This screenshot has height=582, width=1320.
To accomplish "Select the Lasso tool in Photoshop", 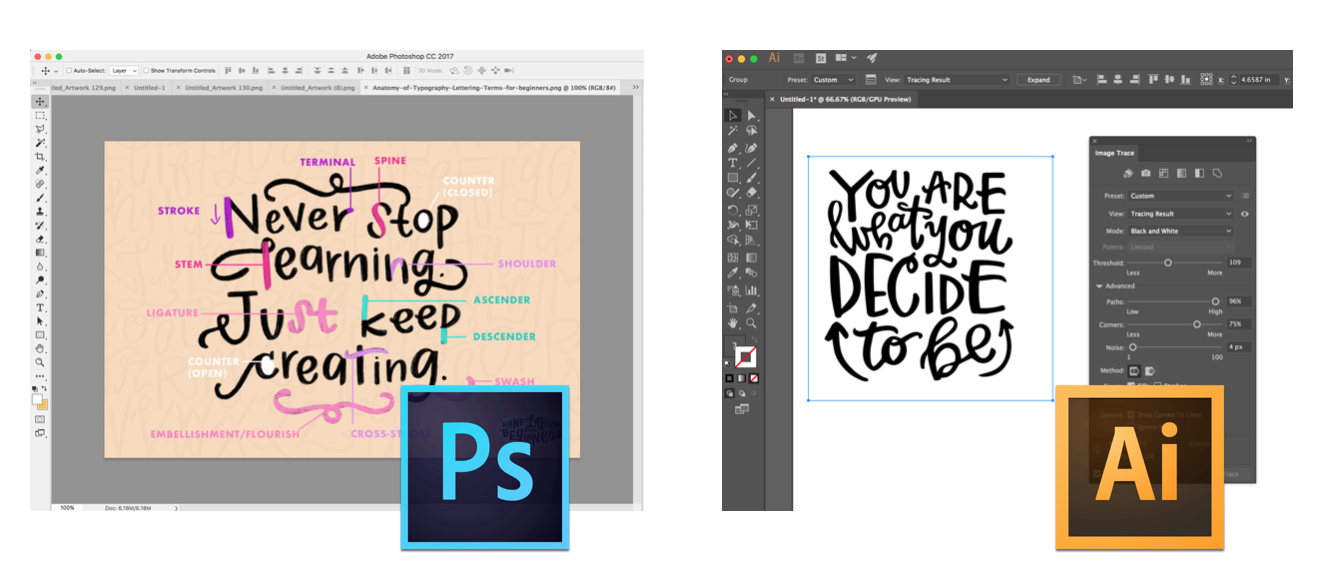I will (x=40, y=129).
